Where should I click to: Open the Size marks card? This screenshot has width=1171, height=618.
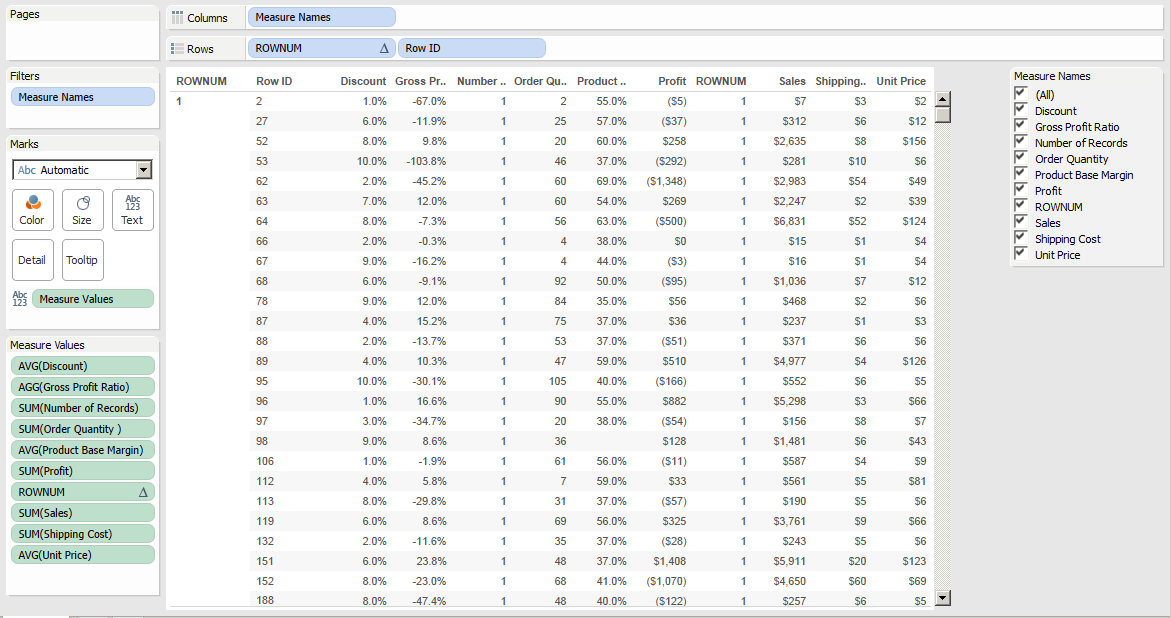click(83, 210)
